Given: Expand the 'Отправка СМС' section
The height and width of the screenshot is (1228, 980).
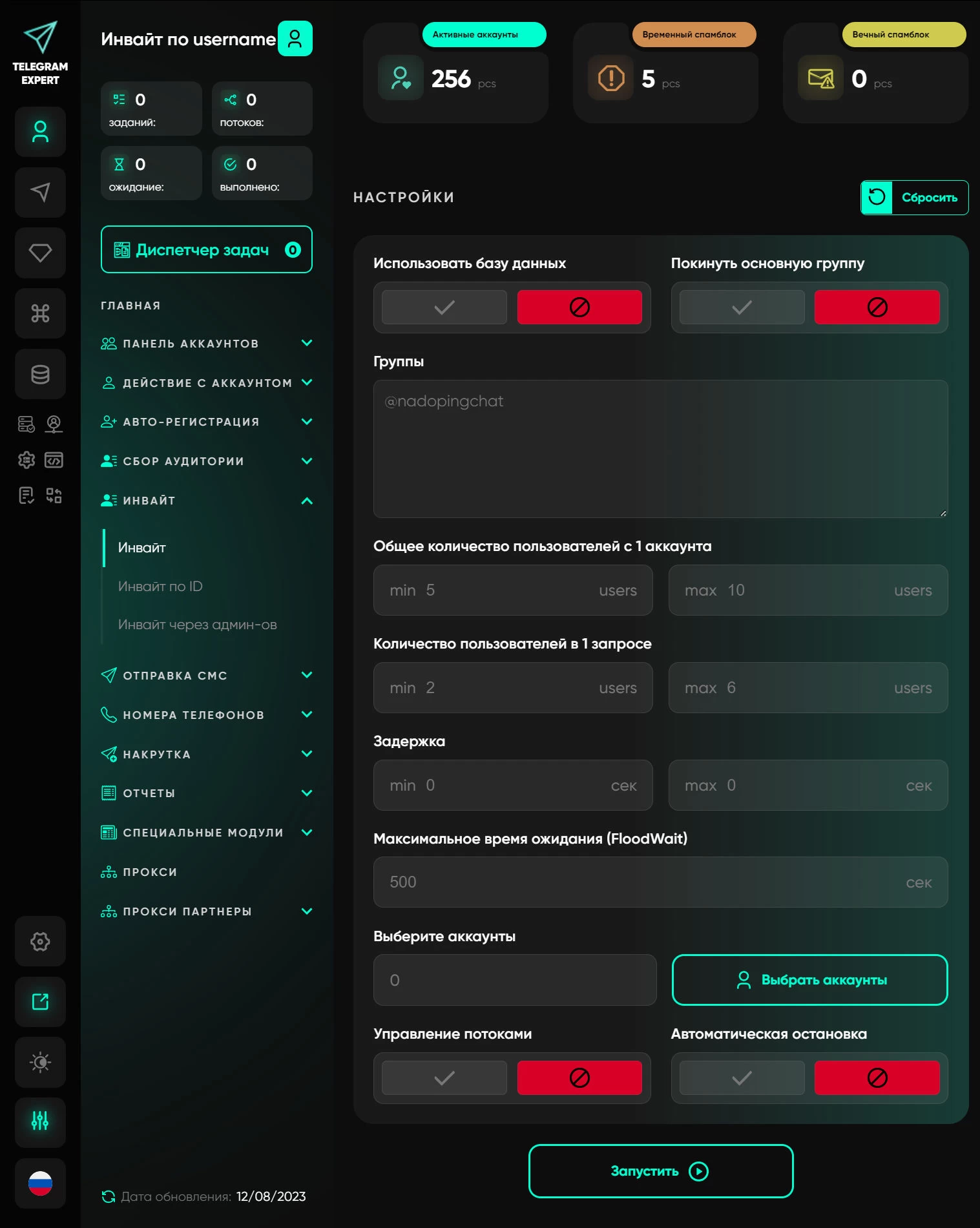Looking at the screenshot, I should 207,676.
